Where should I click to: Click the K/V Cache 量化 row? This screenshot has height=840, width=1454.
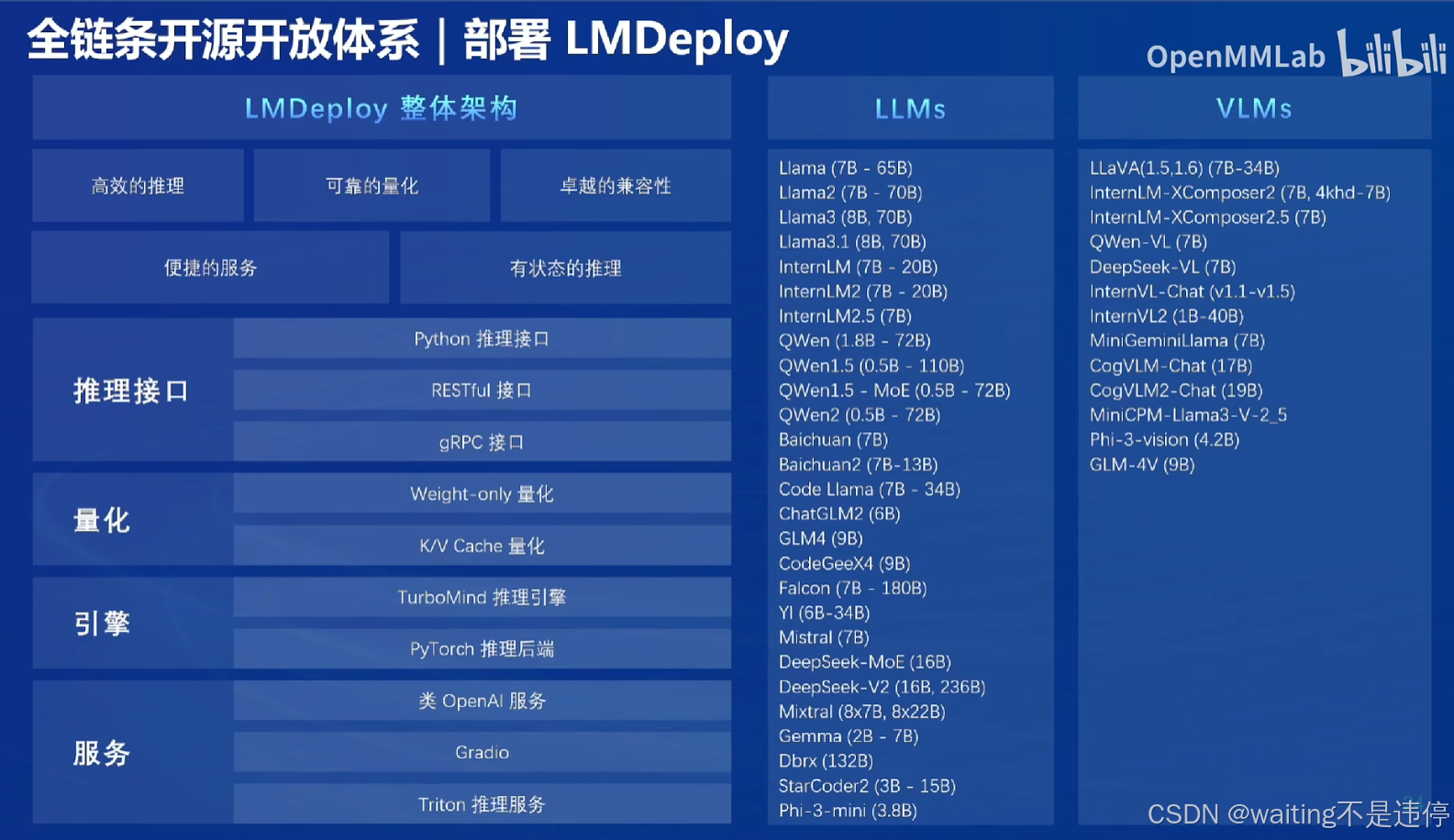[x=482, y=546]
